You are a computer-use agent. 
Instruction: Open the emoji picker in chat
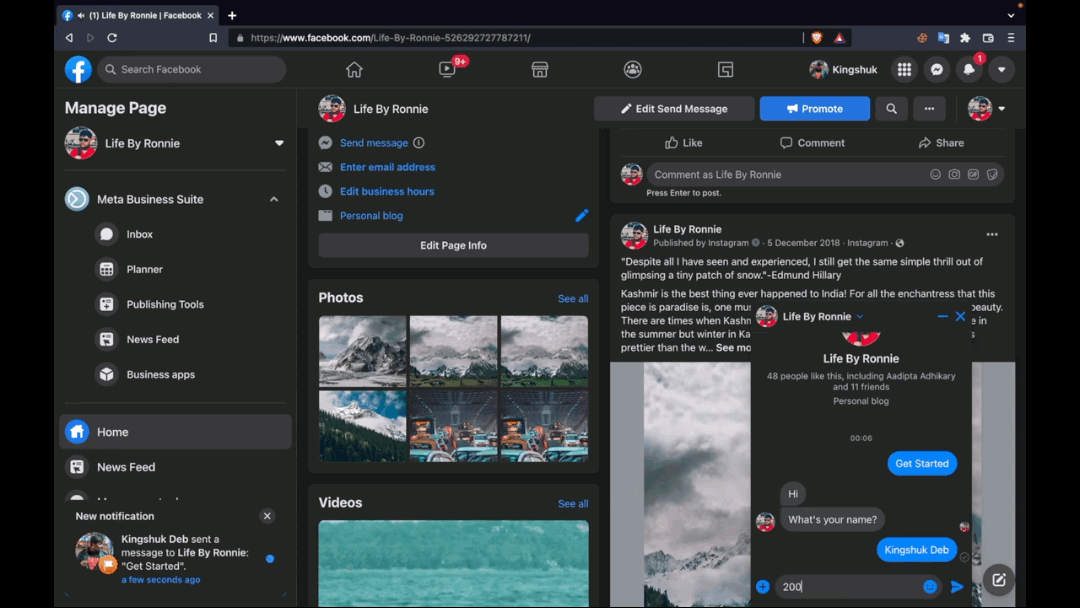click(x=930, y=587)
